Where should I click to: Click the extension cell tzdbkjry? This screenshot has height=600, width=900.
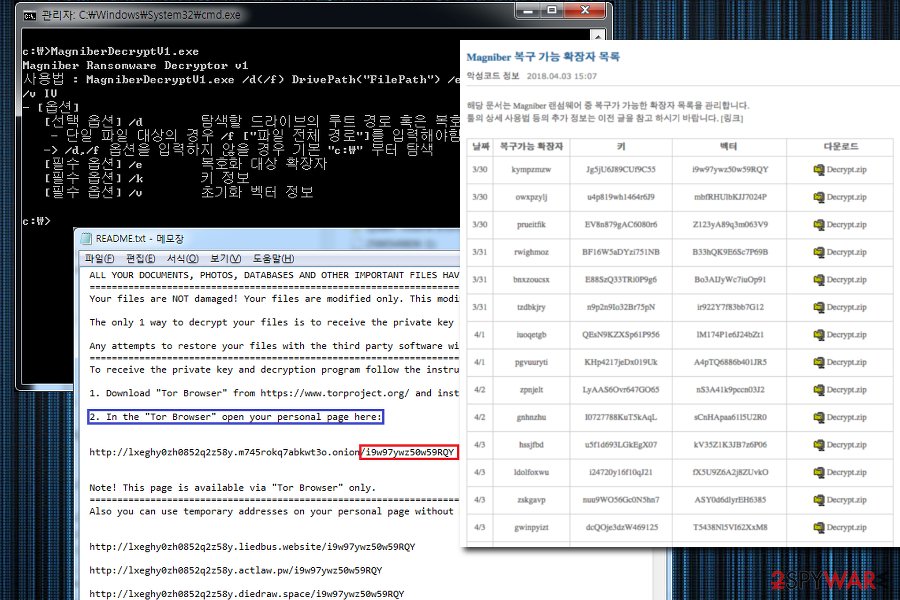(x=531, y=307)
